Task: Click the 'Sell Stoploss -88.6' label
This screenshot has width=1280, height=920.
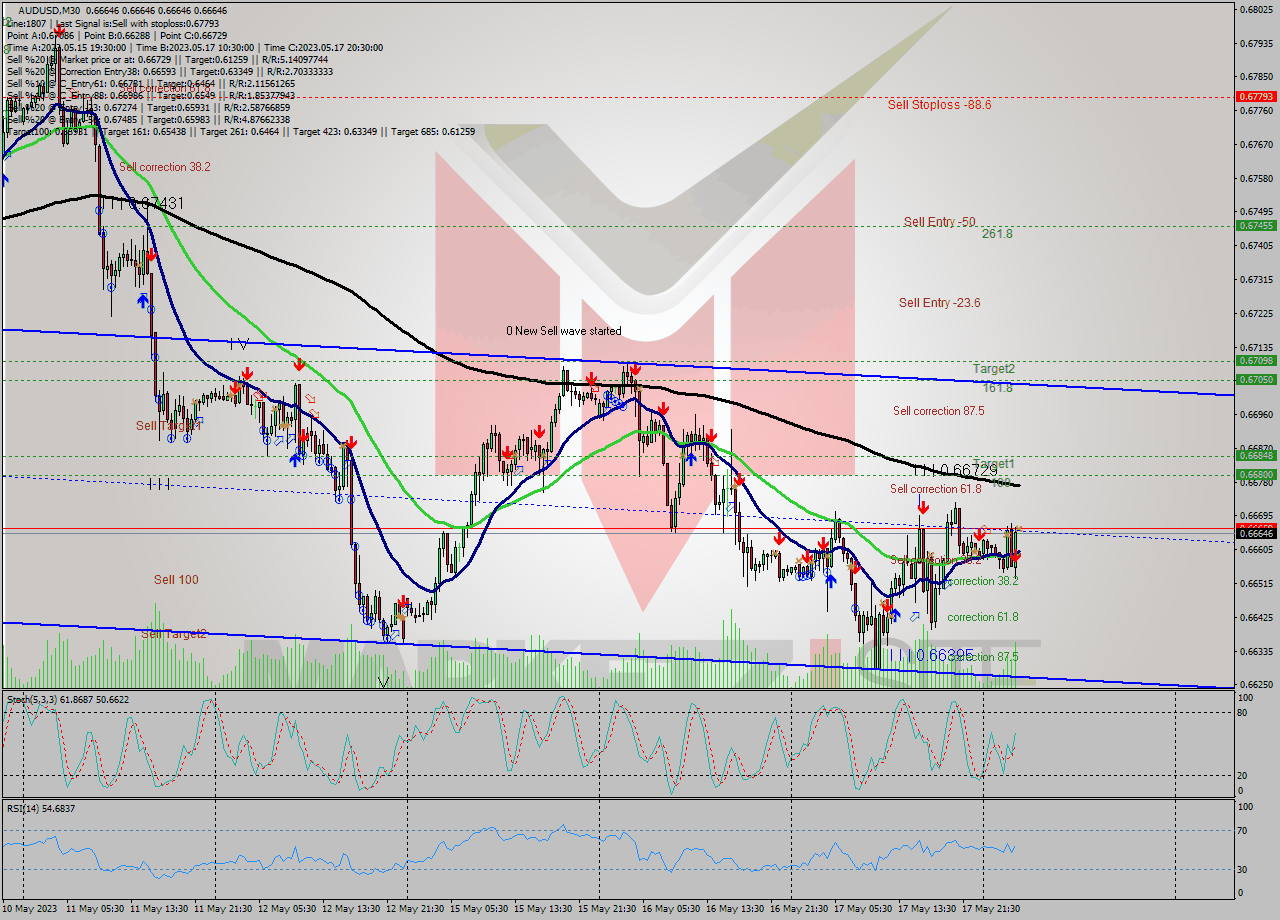Action: tap(939, 104)
